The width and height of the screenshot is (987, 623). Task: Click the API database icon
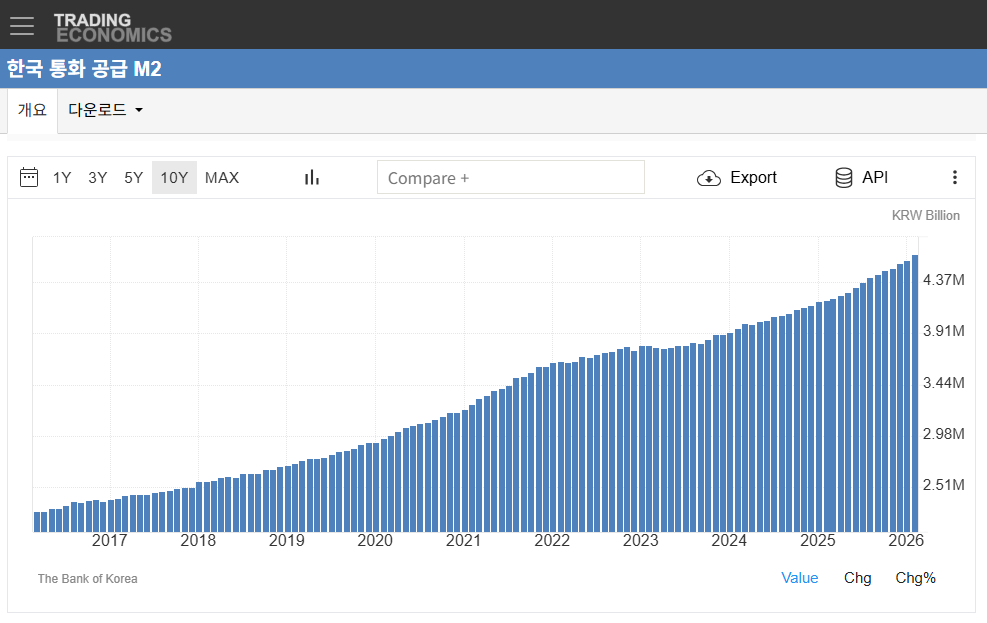843,177
